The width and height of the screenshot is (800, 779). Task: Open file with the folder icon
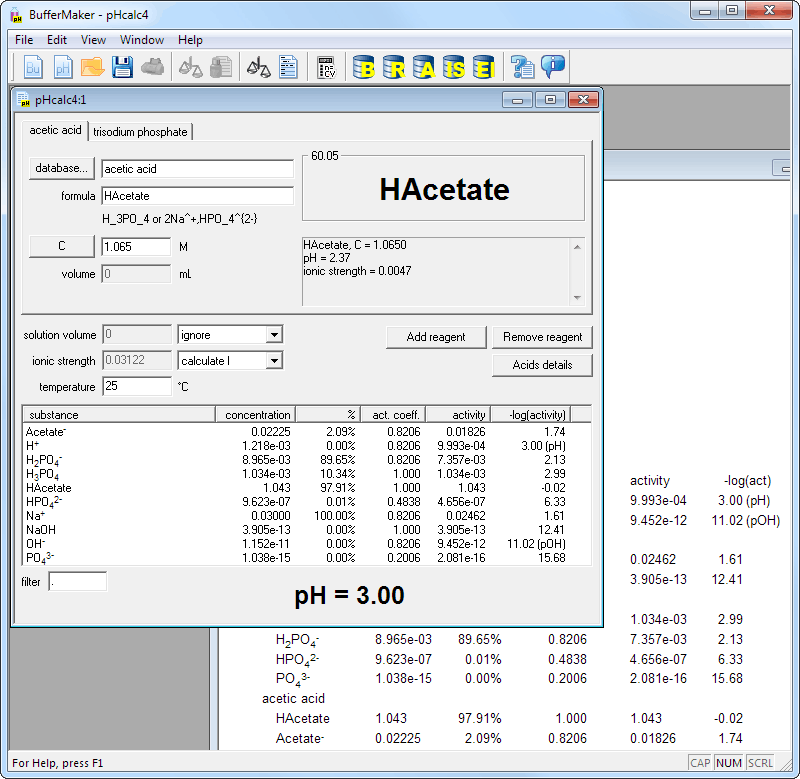click(x=92, y=67)
